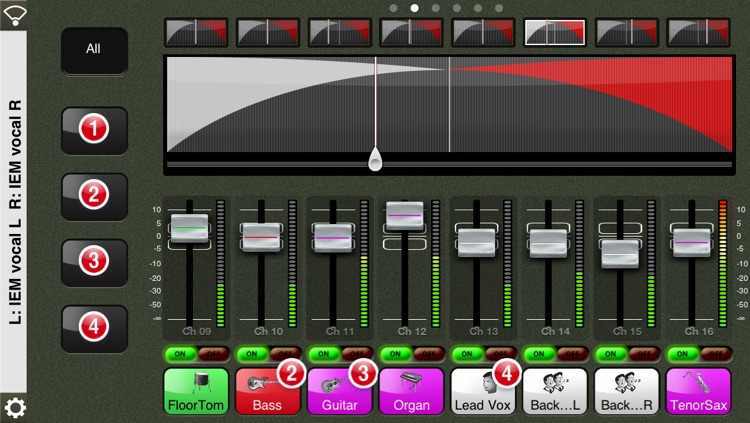Turn off Ch 09 with OFF button
Viewport: 750px width, 423px height.
click(x=213, y=354)
